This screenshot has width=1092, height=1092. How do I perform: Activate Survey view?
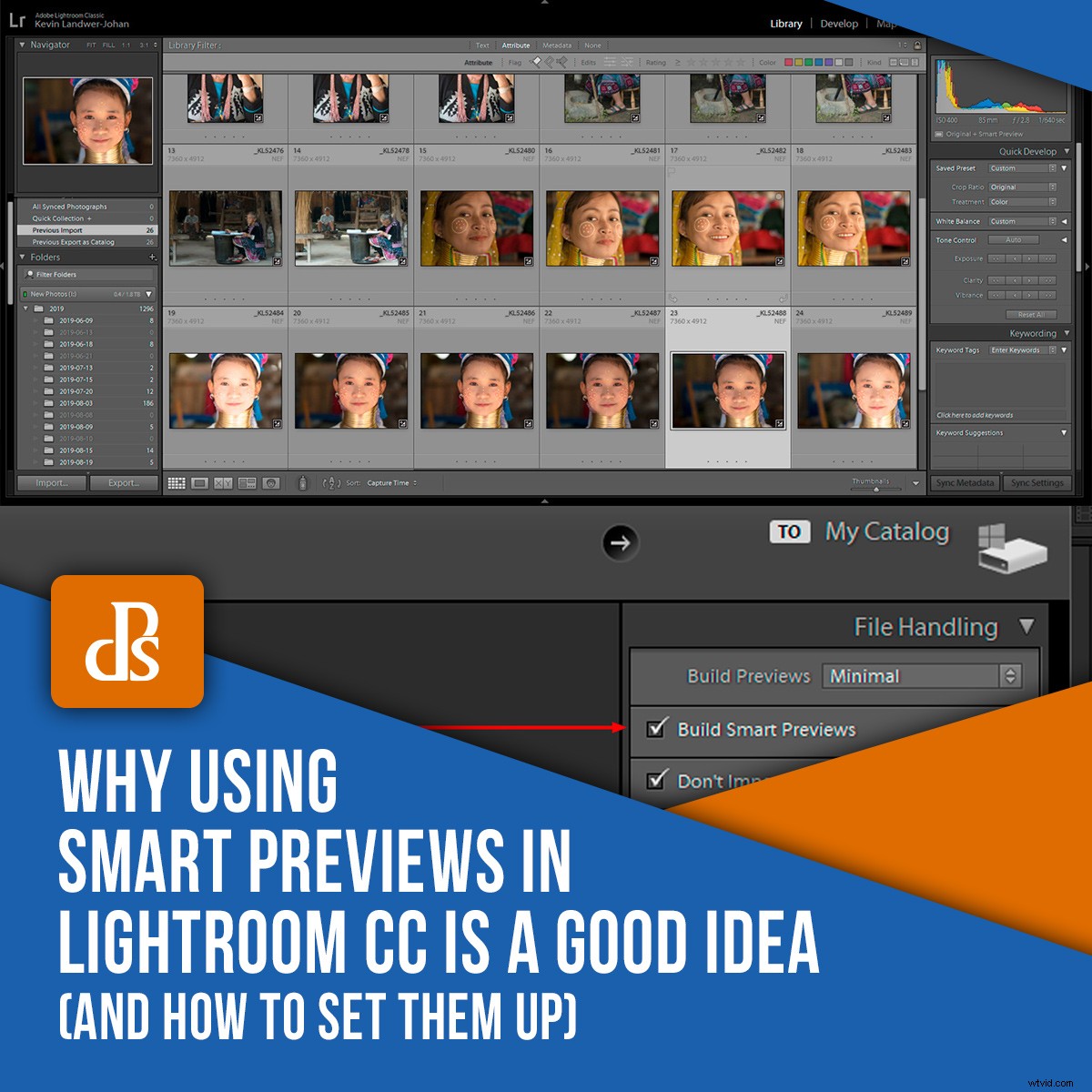(x=247, y=482)
